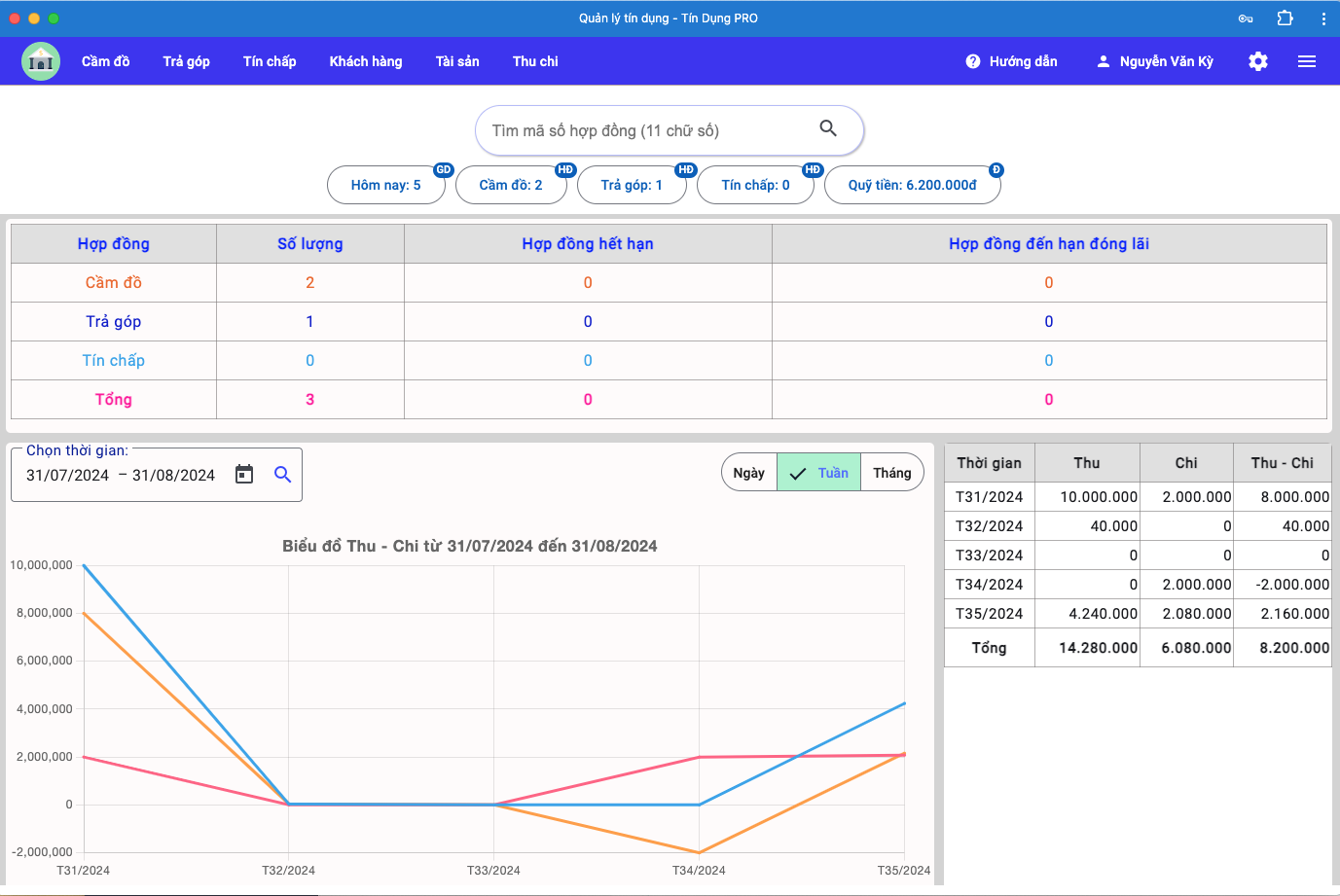Click the Hợp đồng hết hạn column header
The height and width of the screenshot is (896, 1340).
click(588, 243)
